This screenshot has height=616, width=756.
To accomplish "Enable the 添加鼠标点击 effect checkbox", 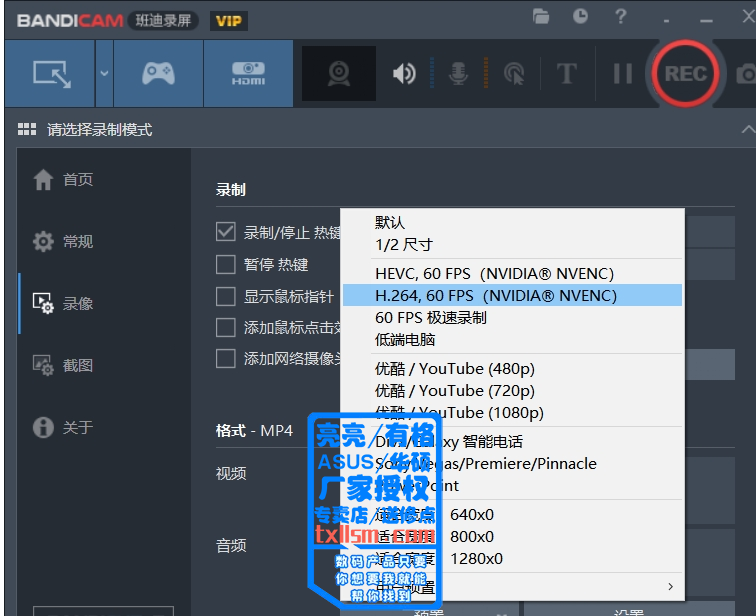I will 226,327.
